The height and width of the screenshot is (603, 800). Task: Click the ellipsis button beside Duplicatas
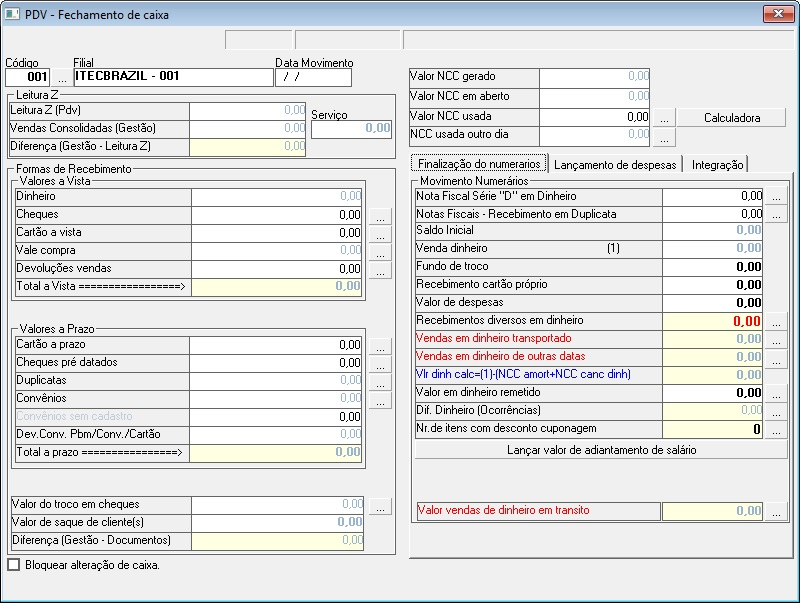tap(380, 382)
